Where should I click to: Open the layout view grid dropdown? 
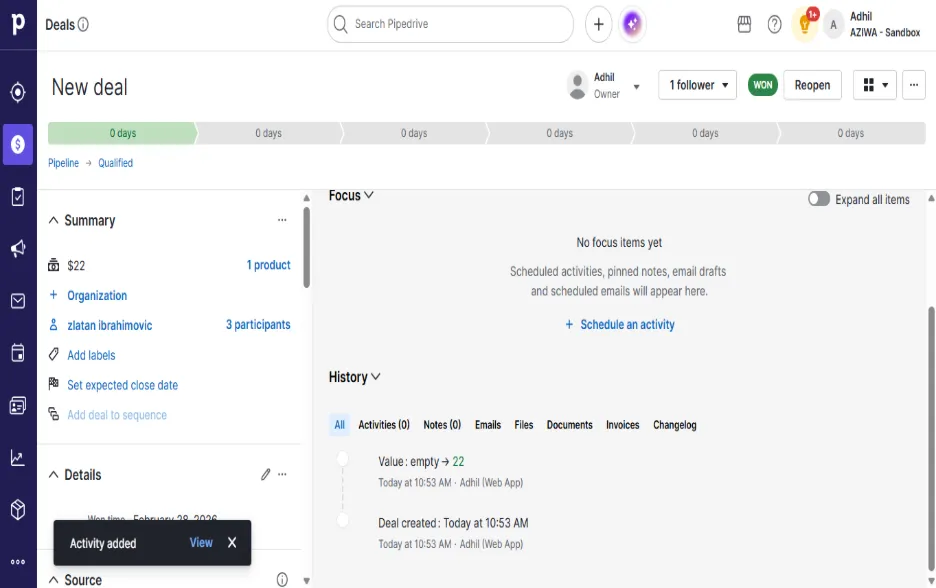tap(875, 85)
